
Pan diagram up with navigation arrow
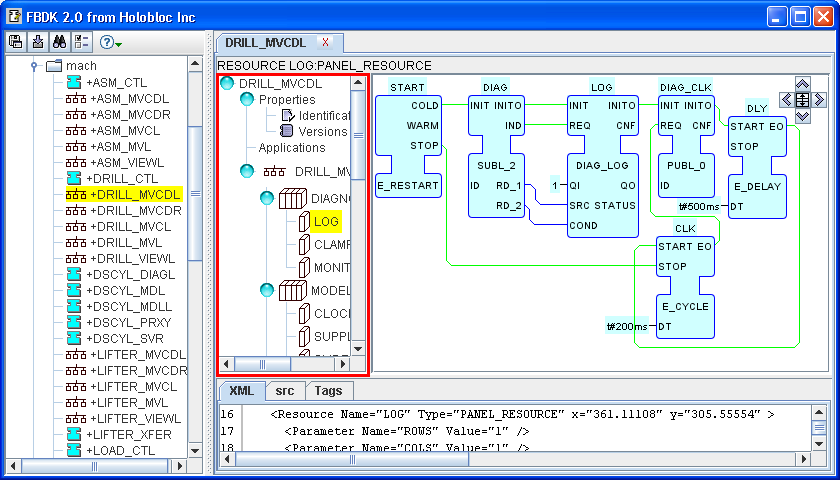(802, 84)
